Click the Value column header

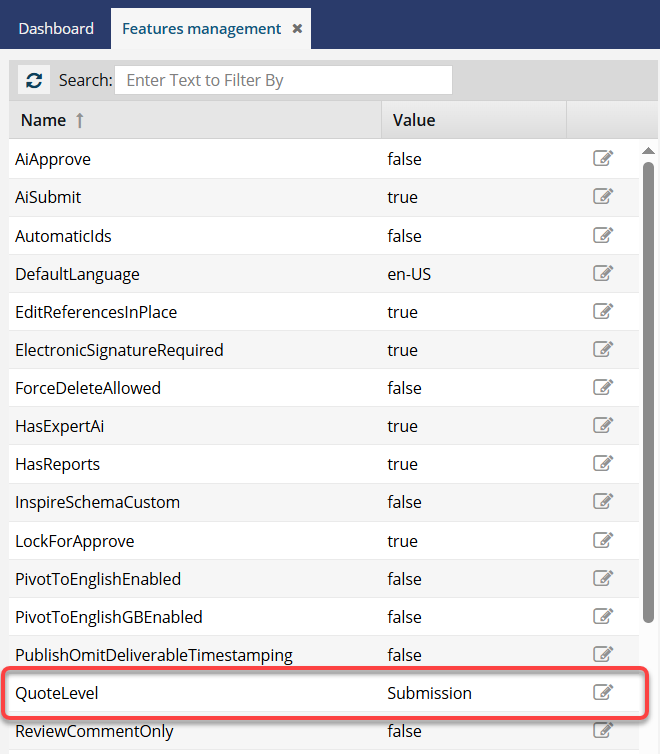click(414, 120)
